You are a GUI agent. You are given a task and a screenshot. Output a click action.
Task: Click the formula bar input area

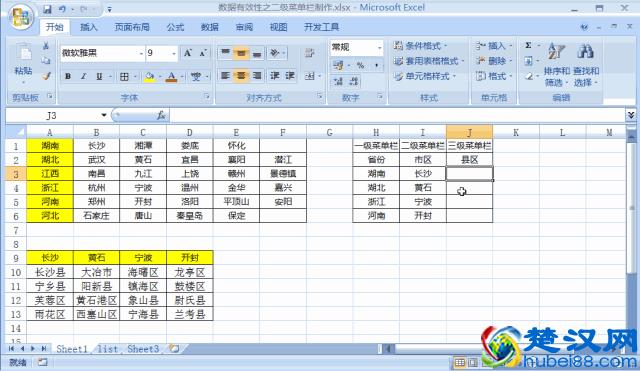[397, 116]
